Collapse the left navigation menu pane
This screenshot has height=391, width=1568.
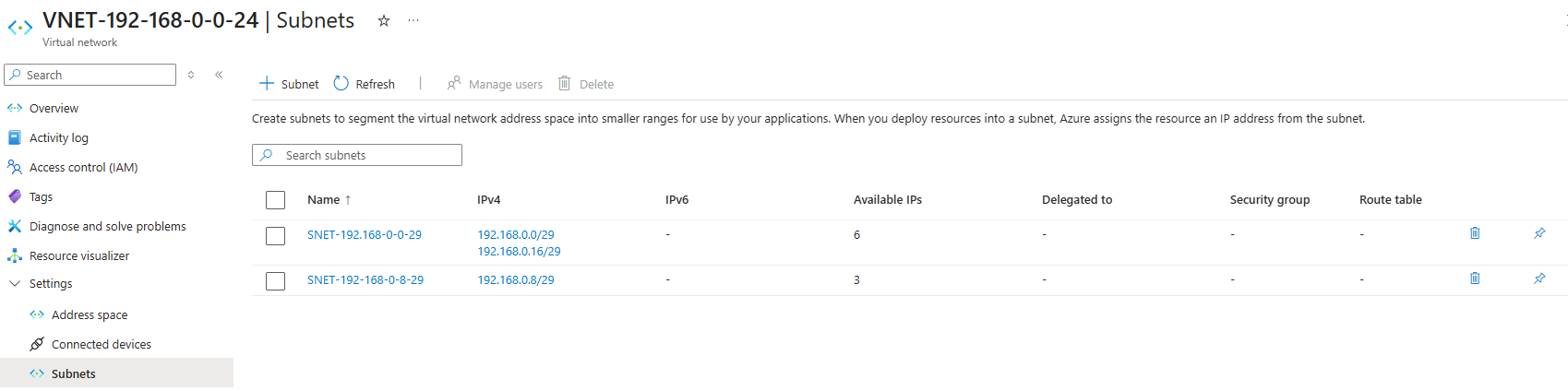219,75
